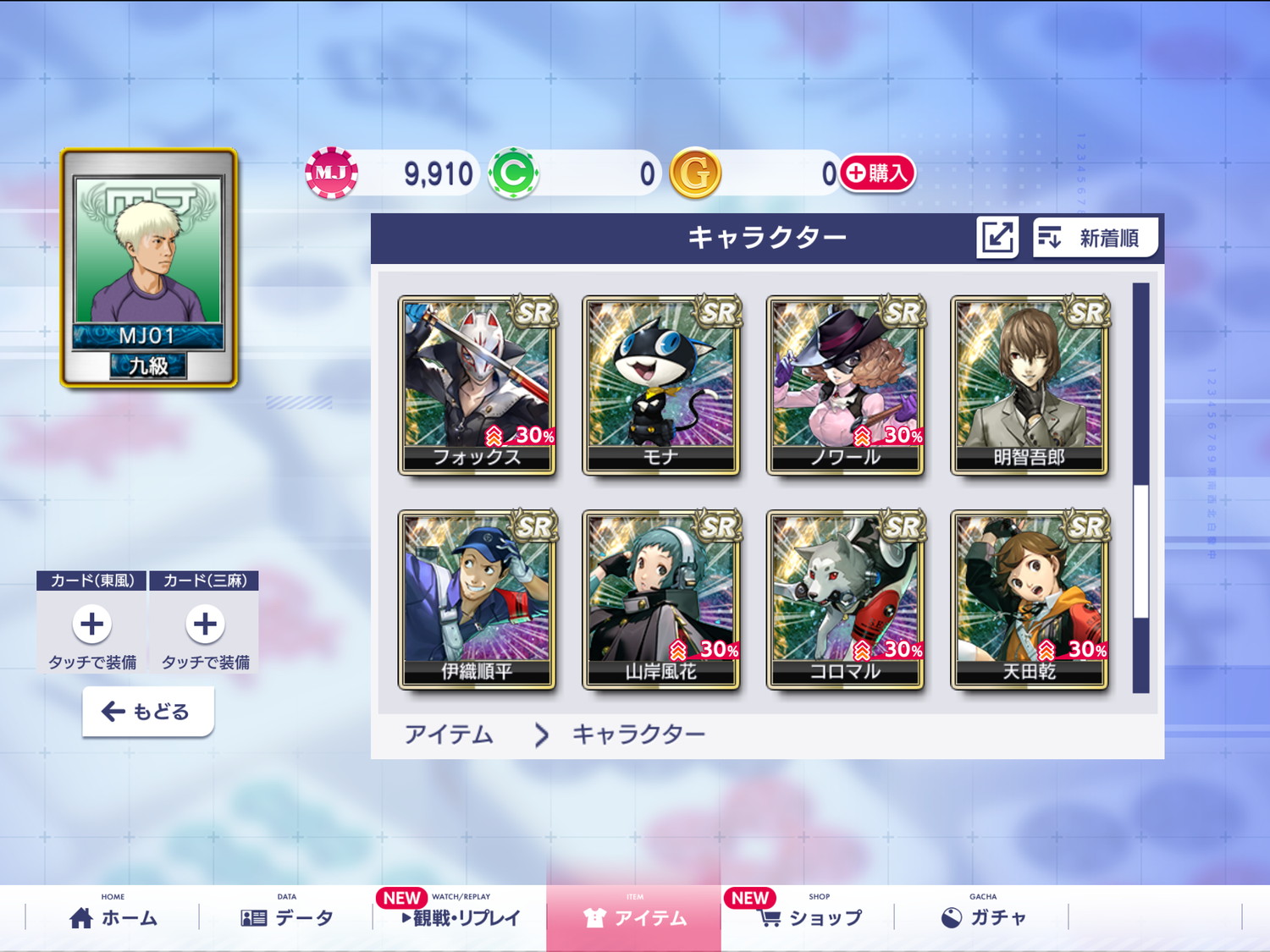Tap the plus icon under カード(三麻)

pos(205,625)
